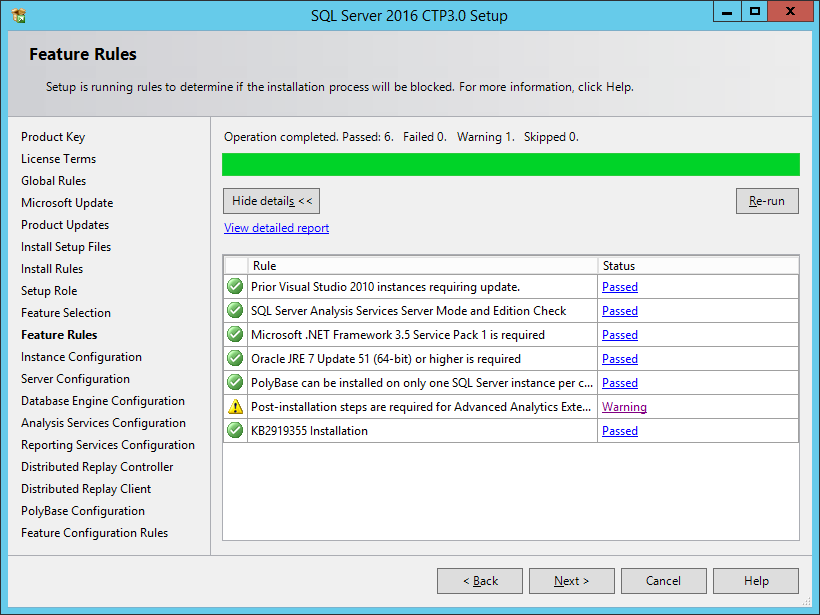
Task: Sort by the Rule column header
Action: pyautogui.click(x=422, y=266)
